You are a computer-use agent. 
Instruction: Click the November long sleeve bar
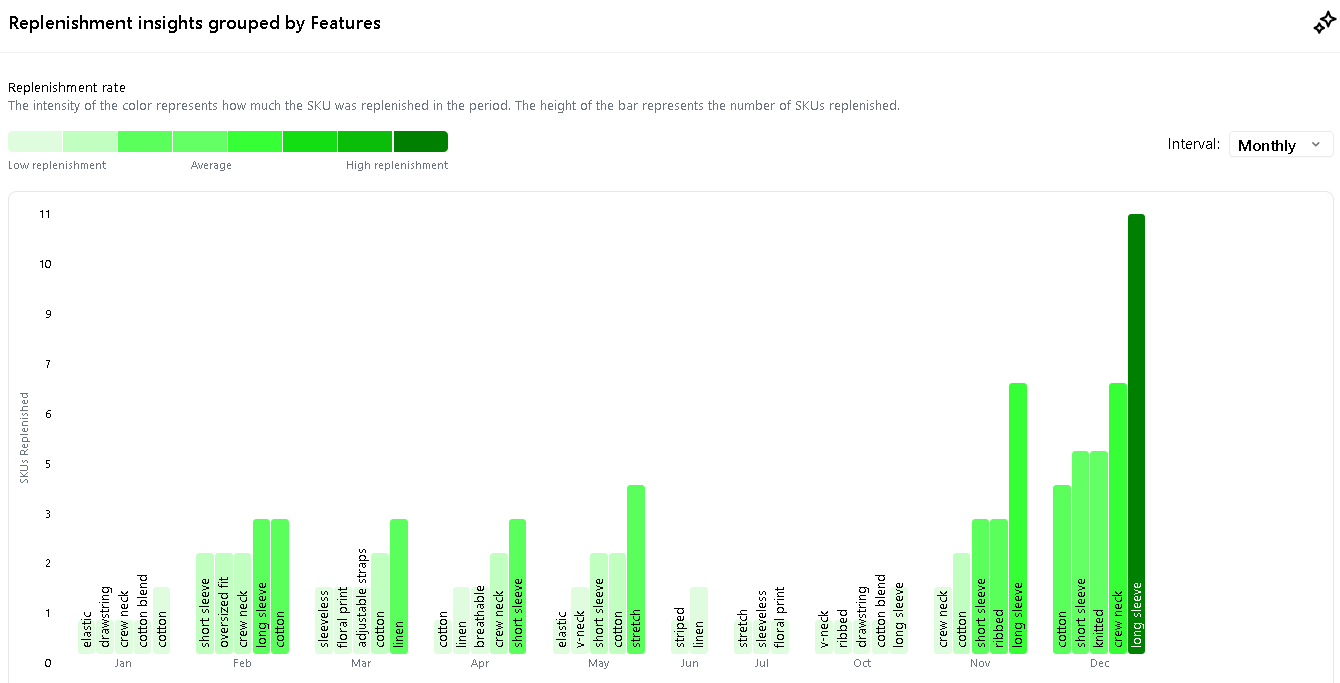[x=1018, y=517]
